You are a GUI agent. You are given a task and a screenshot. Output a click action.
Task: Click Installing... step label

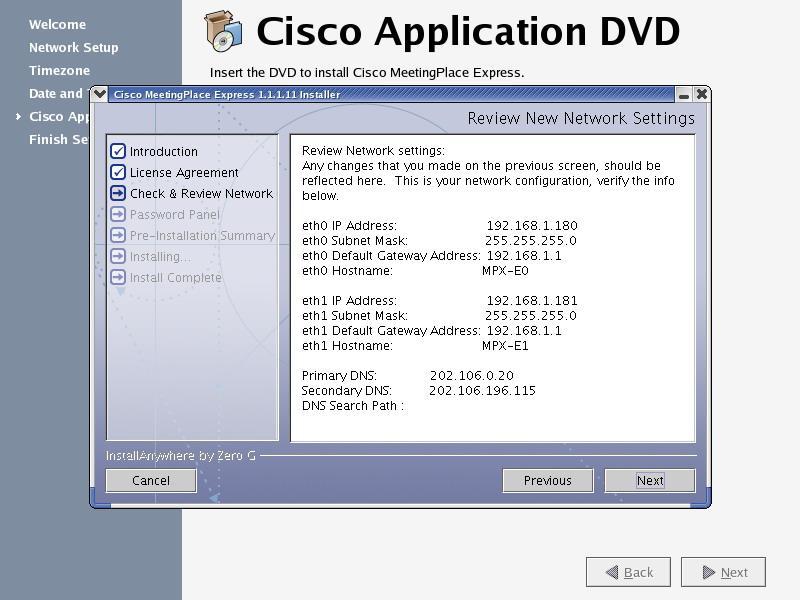(160, 257)
